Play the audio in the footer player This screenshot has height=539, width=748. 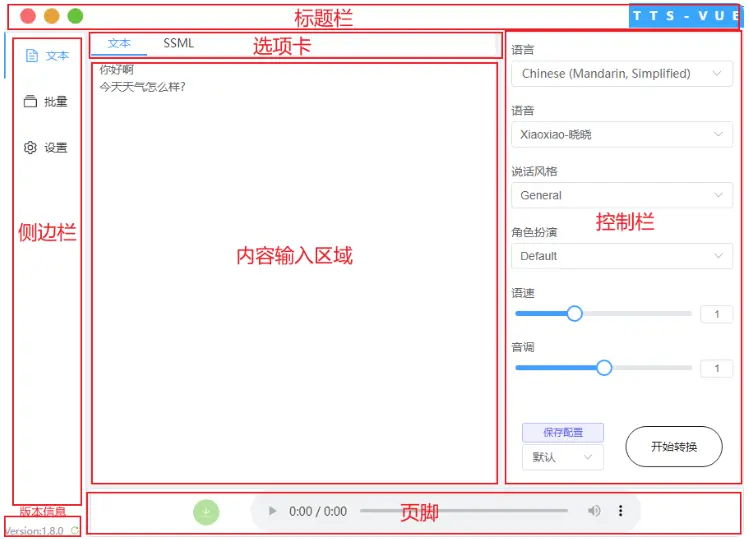coord(273,511)
